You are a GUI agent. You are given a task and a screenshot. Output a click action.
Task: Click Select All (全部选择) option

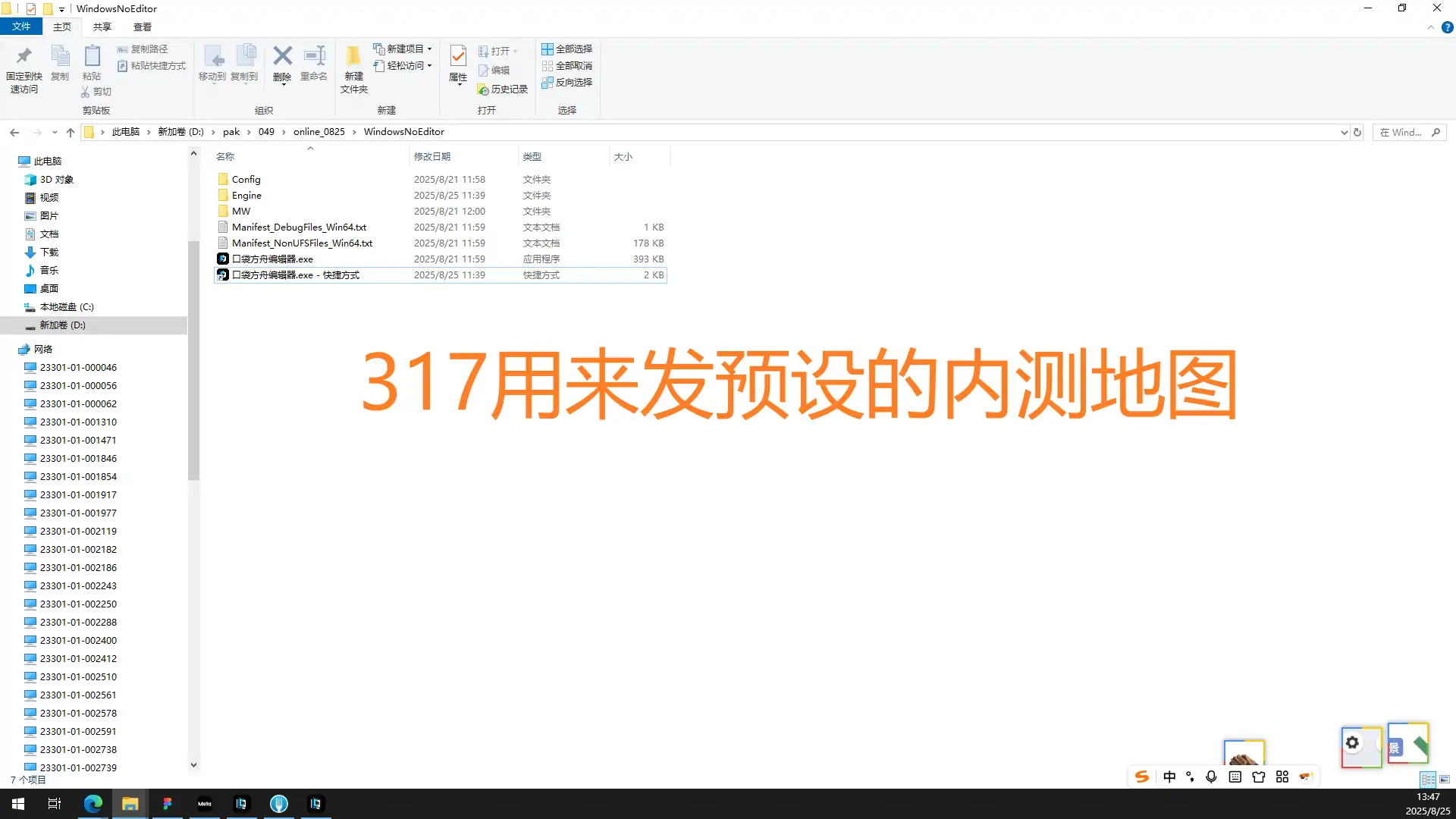[x=567, y=49]
